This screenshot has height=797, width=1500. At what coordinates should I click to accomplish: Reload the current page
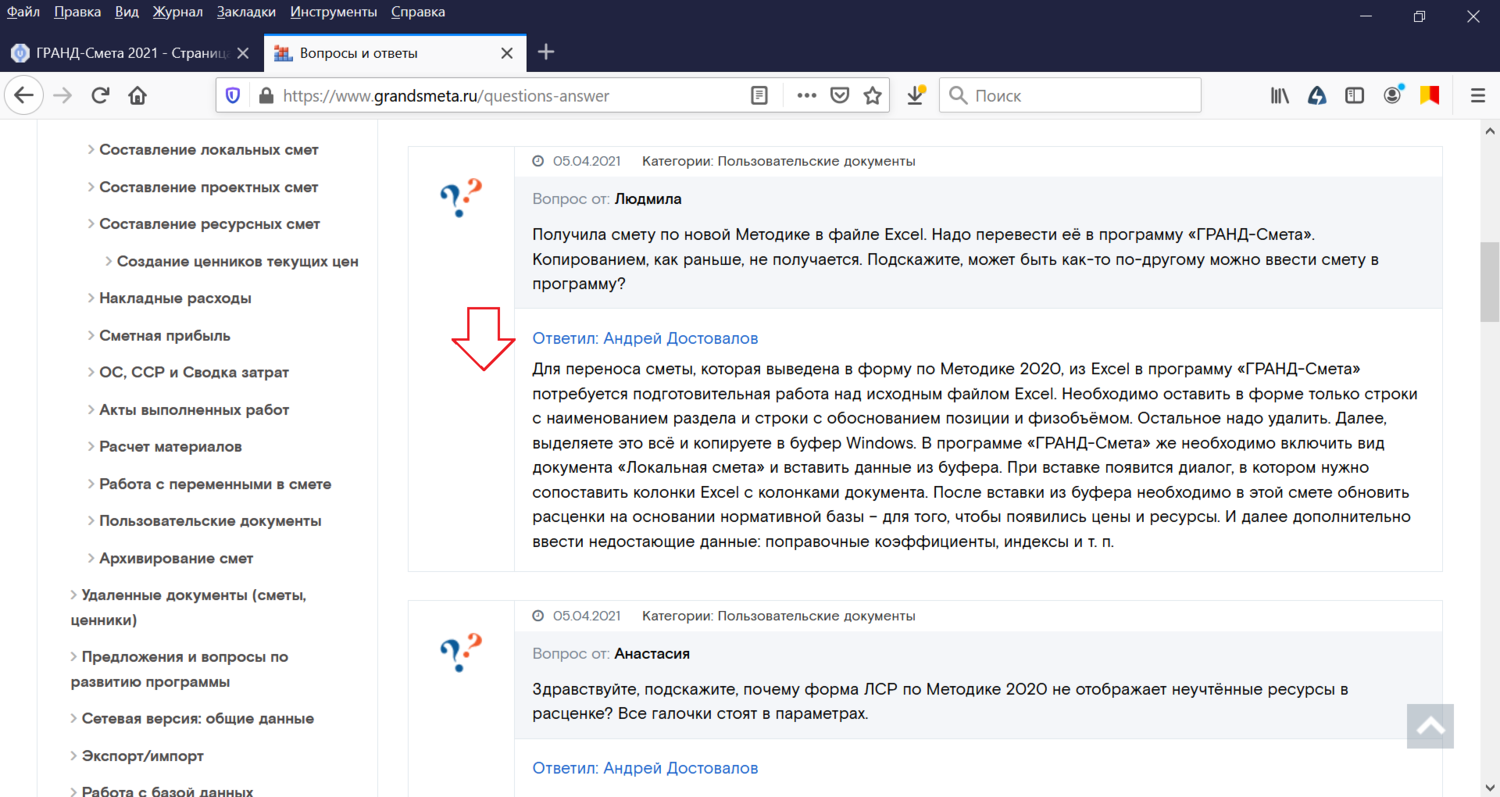click(x=100, y=96)
